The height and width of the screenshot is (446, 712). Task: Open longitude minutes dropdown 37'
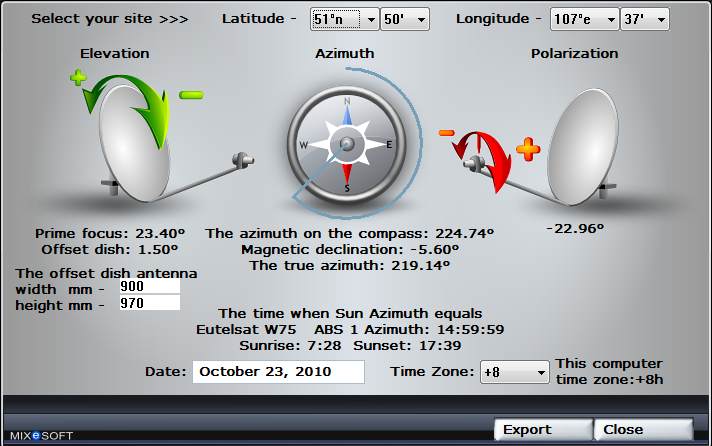[x=645, y=20]
